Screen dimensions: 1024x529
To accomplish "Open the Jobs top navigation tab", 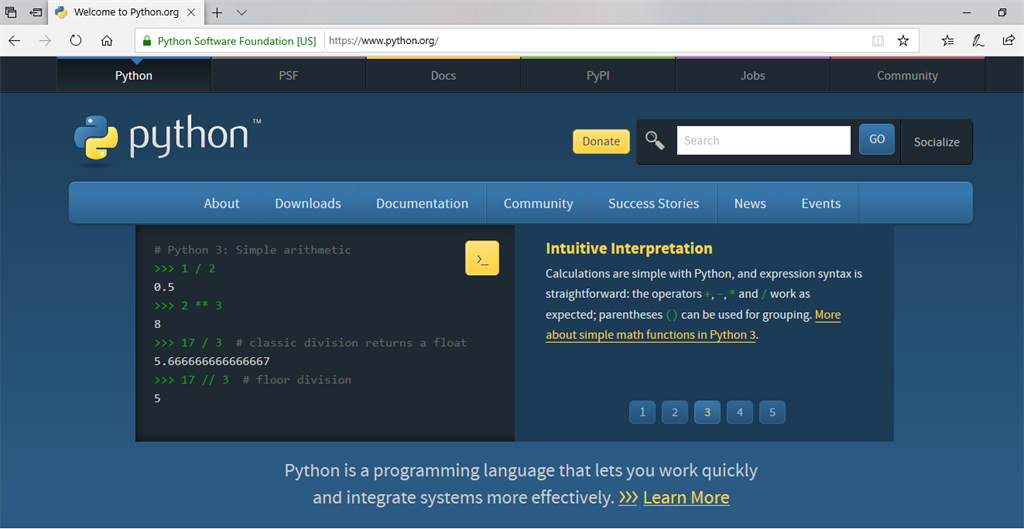I will coord(752,76).
